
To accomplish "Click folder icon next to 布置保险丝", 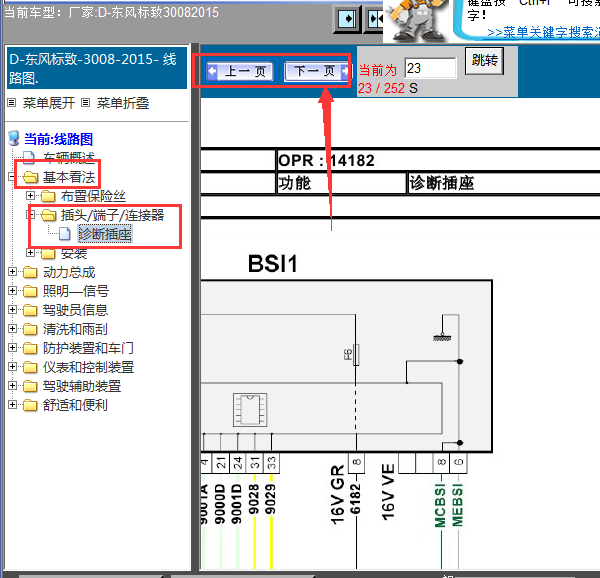I will (48, 196).
